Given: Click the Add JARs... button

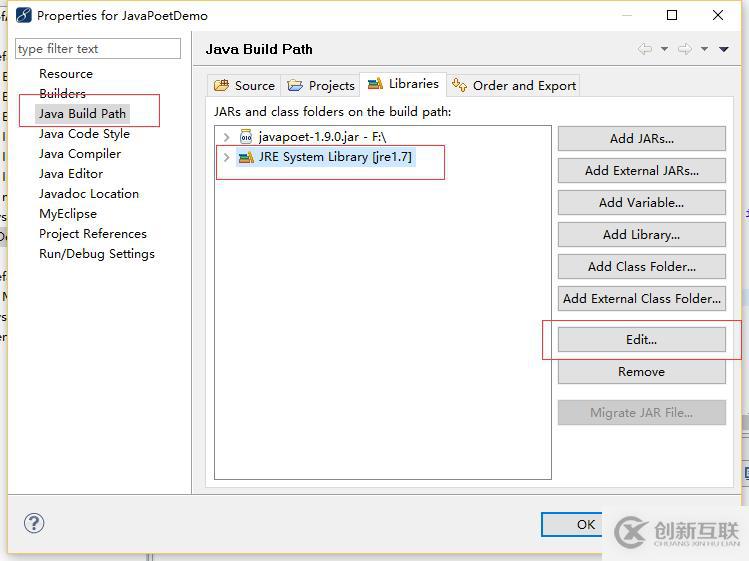Looking at the screenshot, I should coord(642,139).
